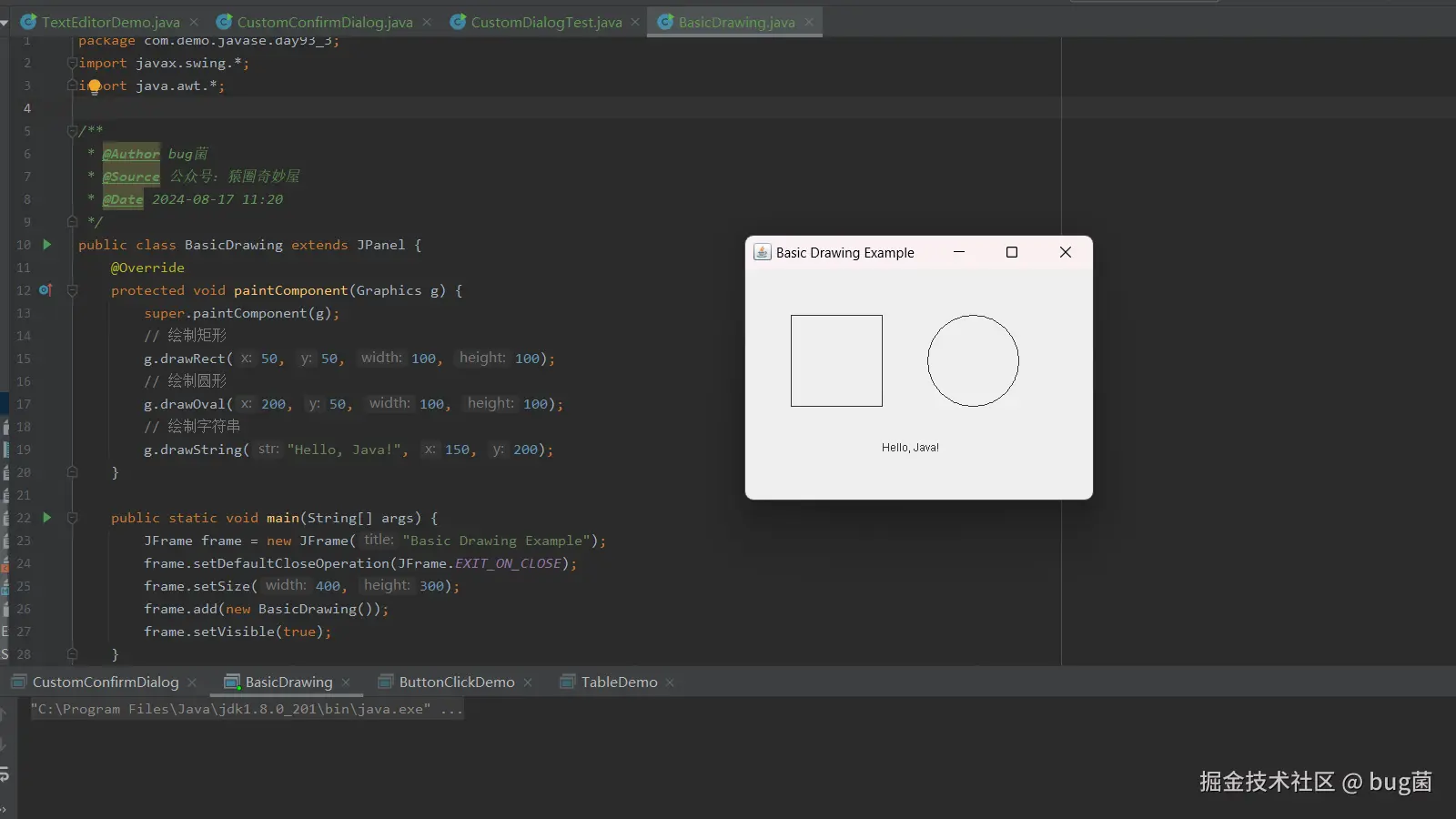Collapse the paintComponent method fold marker
The image size is (1456, 819).
coord(72,290)
